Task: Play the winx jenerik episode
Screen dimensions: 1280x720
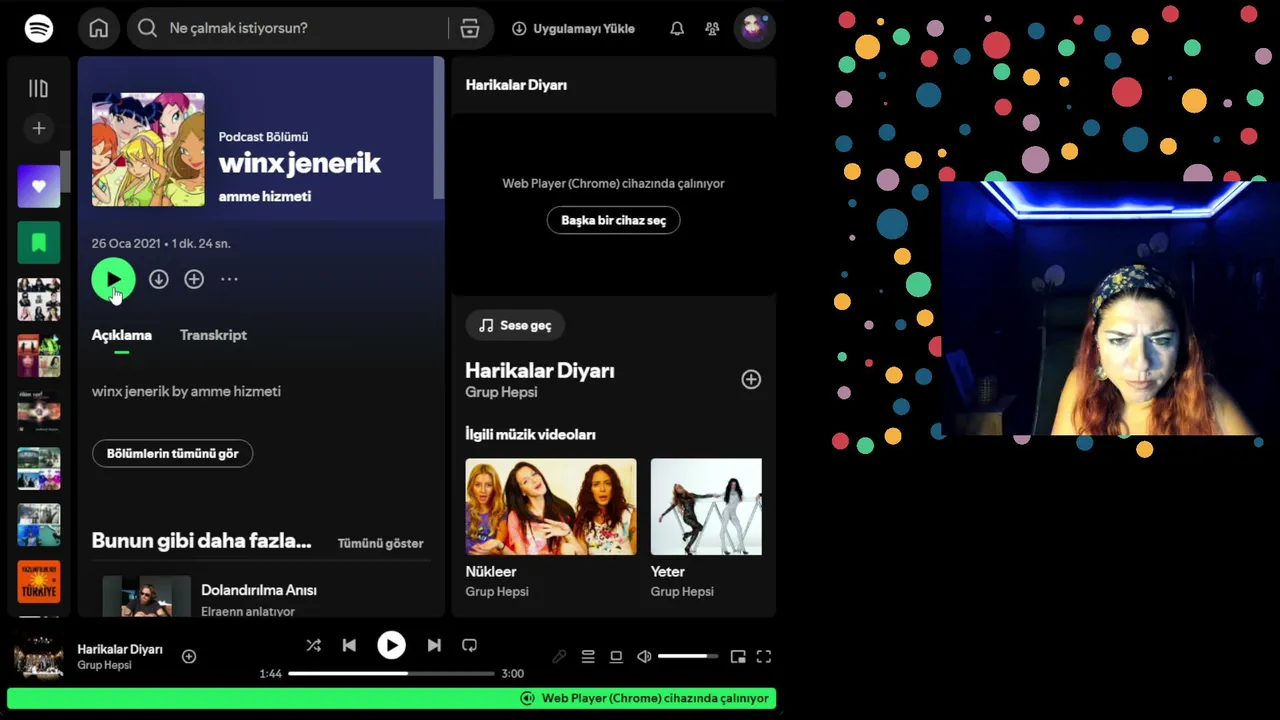Action: pyautogui.click(x=113, y=279)
